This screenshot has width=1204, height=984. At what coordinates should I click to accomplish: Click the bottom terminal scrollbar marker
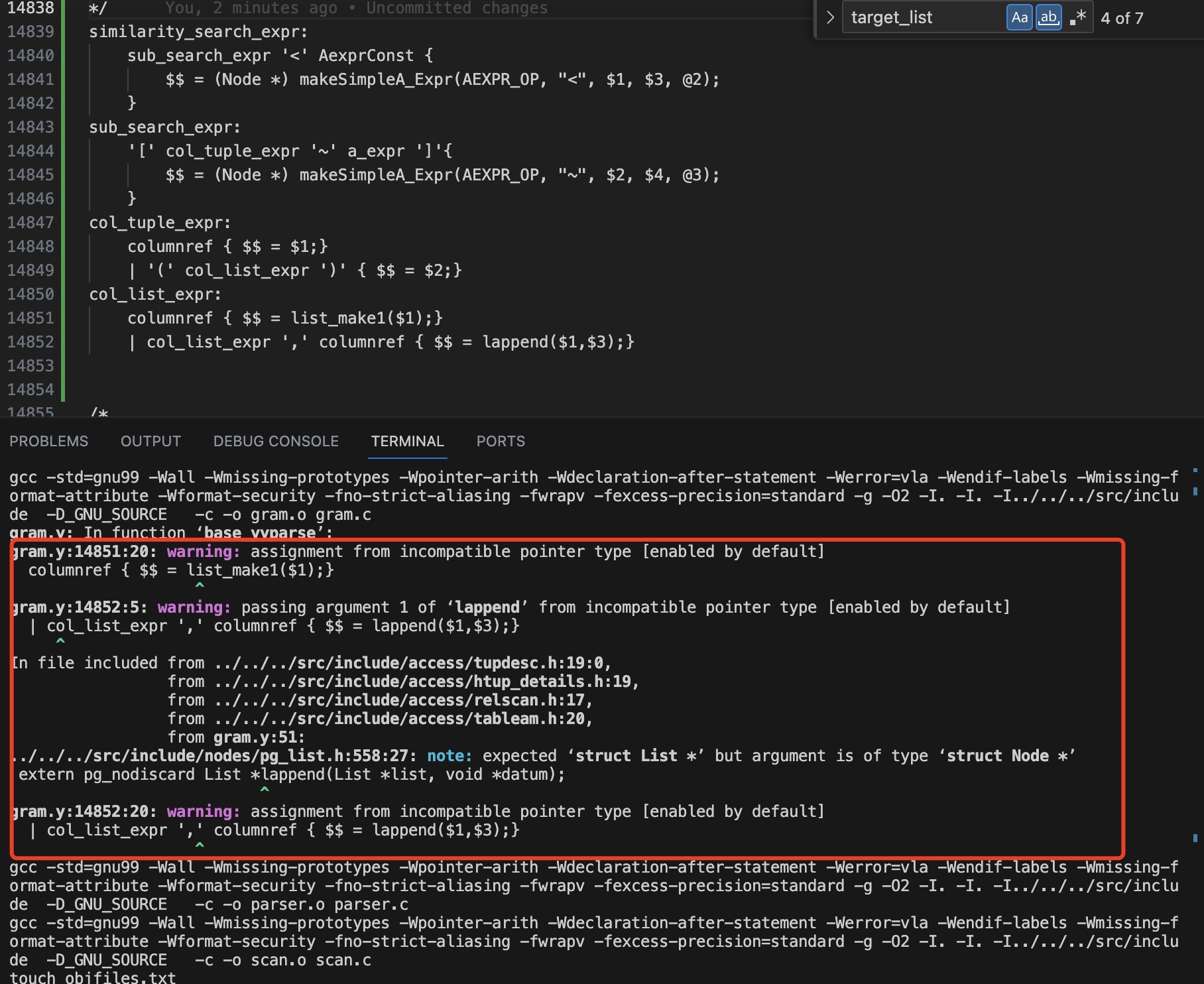[x=1195, y=838]
